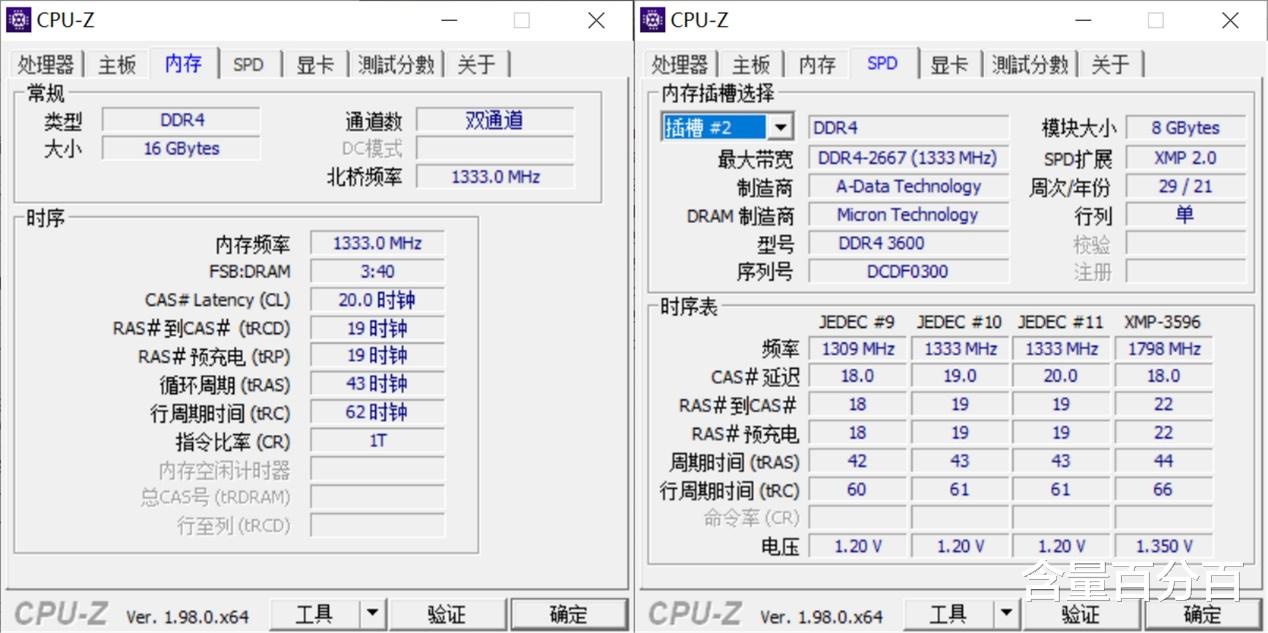The height and width of the screenshot is (633, 1268).
Task: Switch to the SPD tab in the left window
Action: pos(249,64)
